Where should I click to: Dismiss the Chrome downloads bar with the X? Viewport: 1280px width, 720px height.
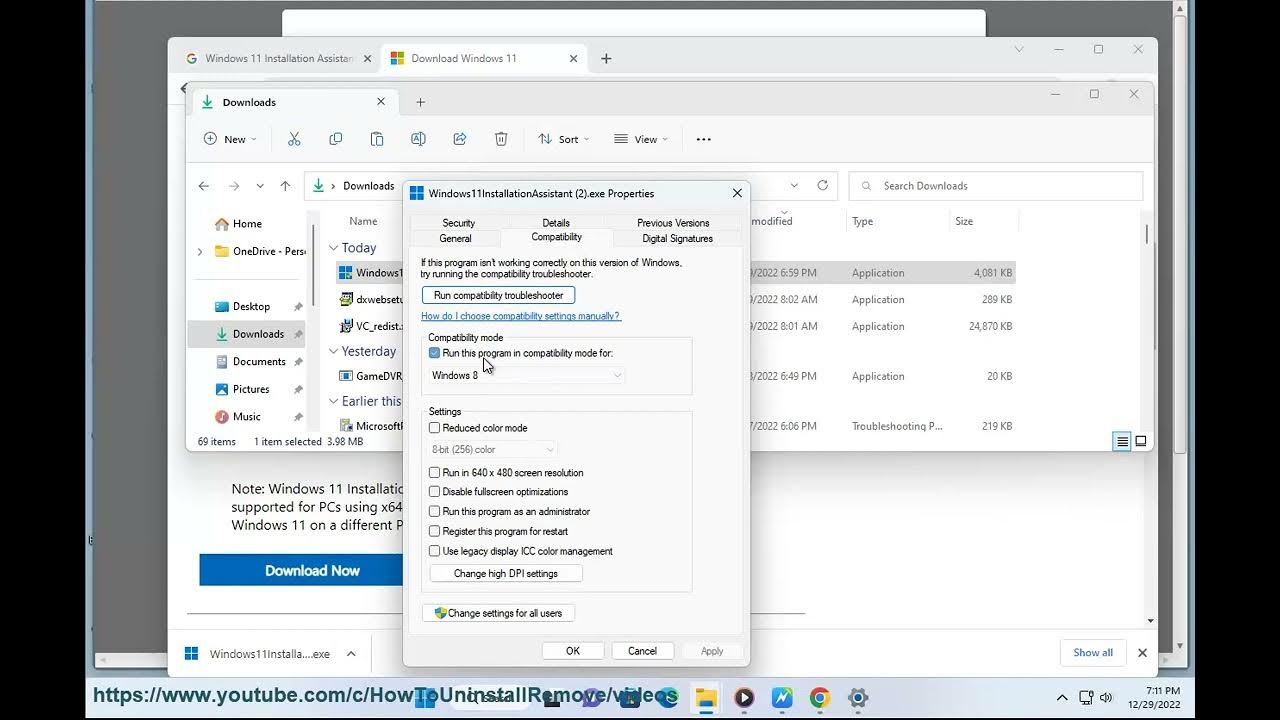[x=1142, y=652]
